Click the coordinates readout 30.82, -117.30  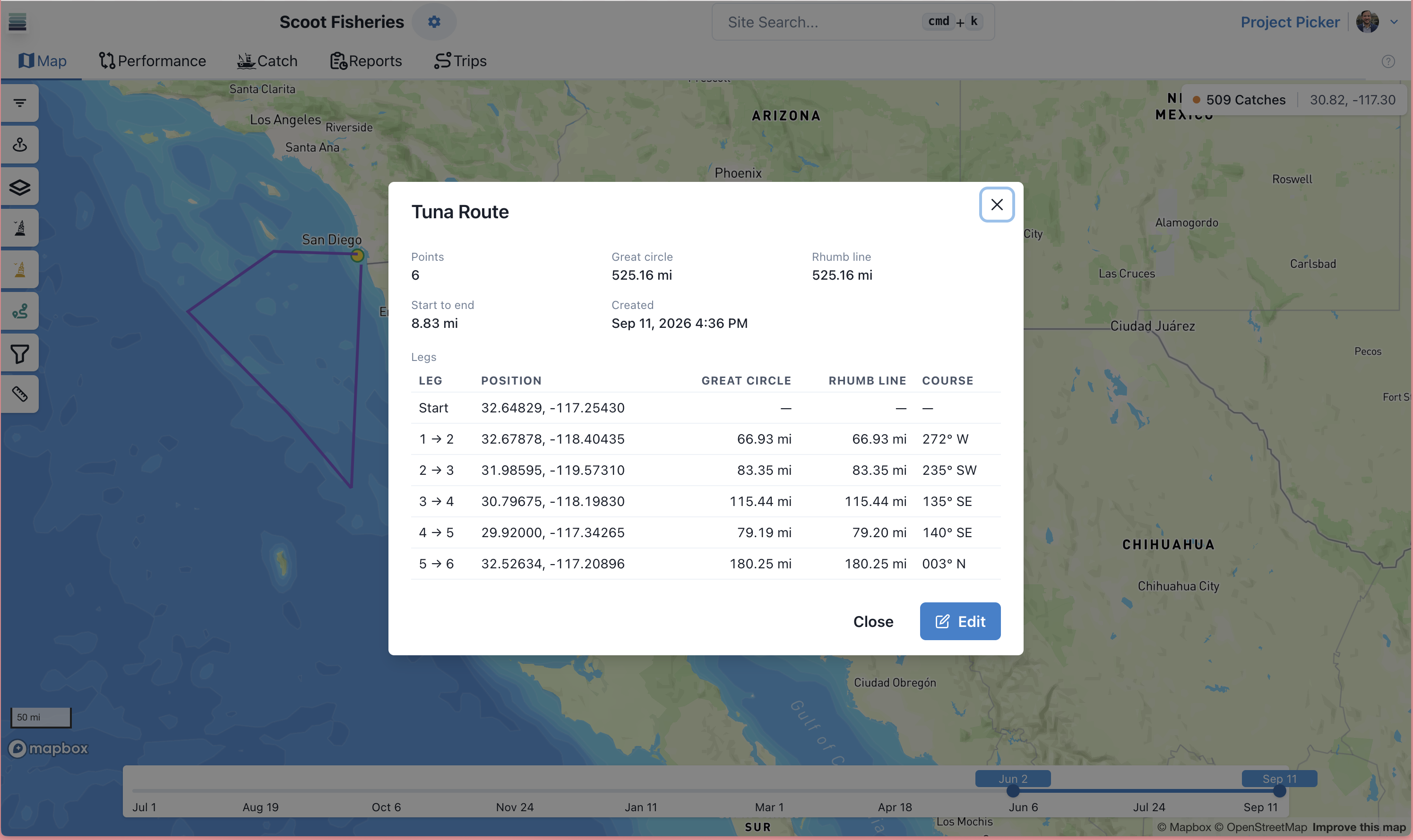point(1352,100)
